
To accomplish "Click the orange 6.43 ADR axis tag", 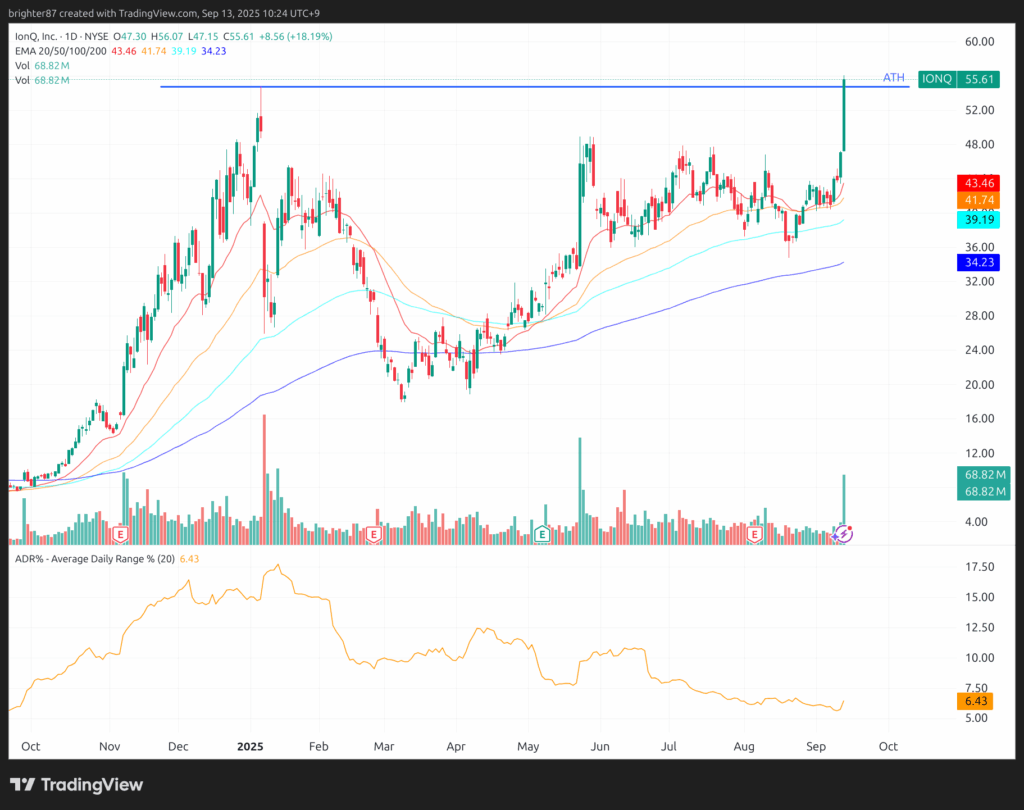I will pyautogui.click(x=975, y=701).
